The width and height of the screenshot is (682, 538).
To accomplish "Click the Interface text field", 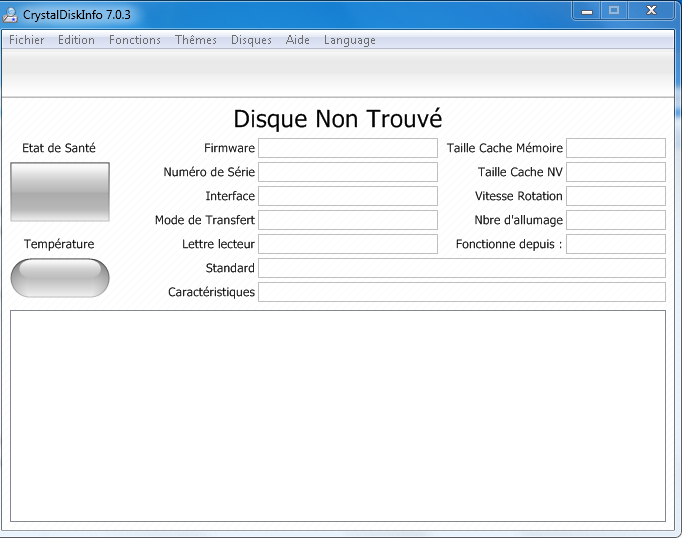I will point(347,196).
